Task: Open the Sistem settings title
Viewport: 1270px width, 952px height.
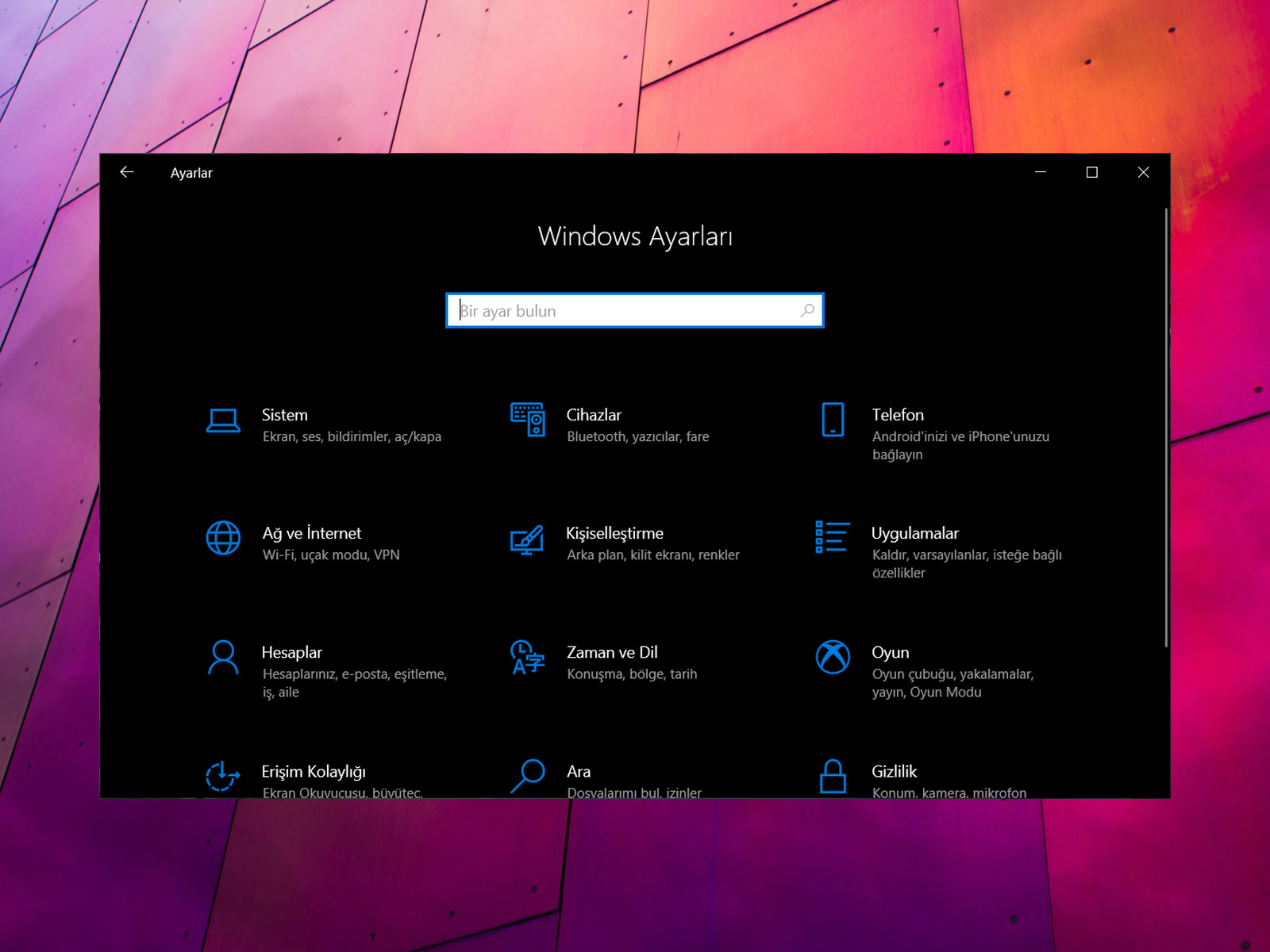Action: tap(285, 415)
